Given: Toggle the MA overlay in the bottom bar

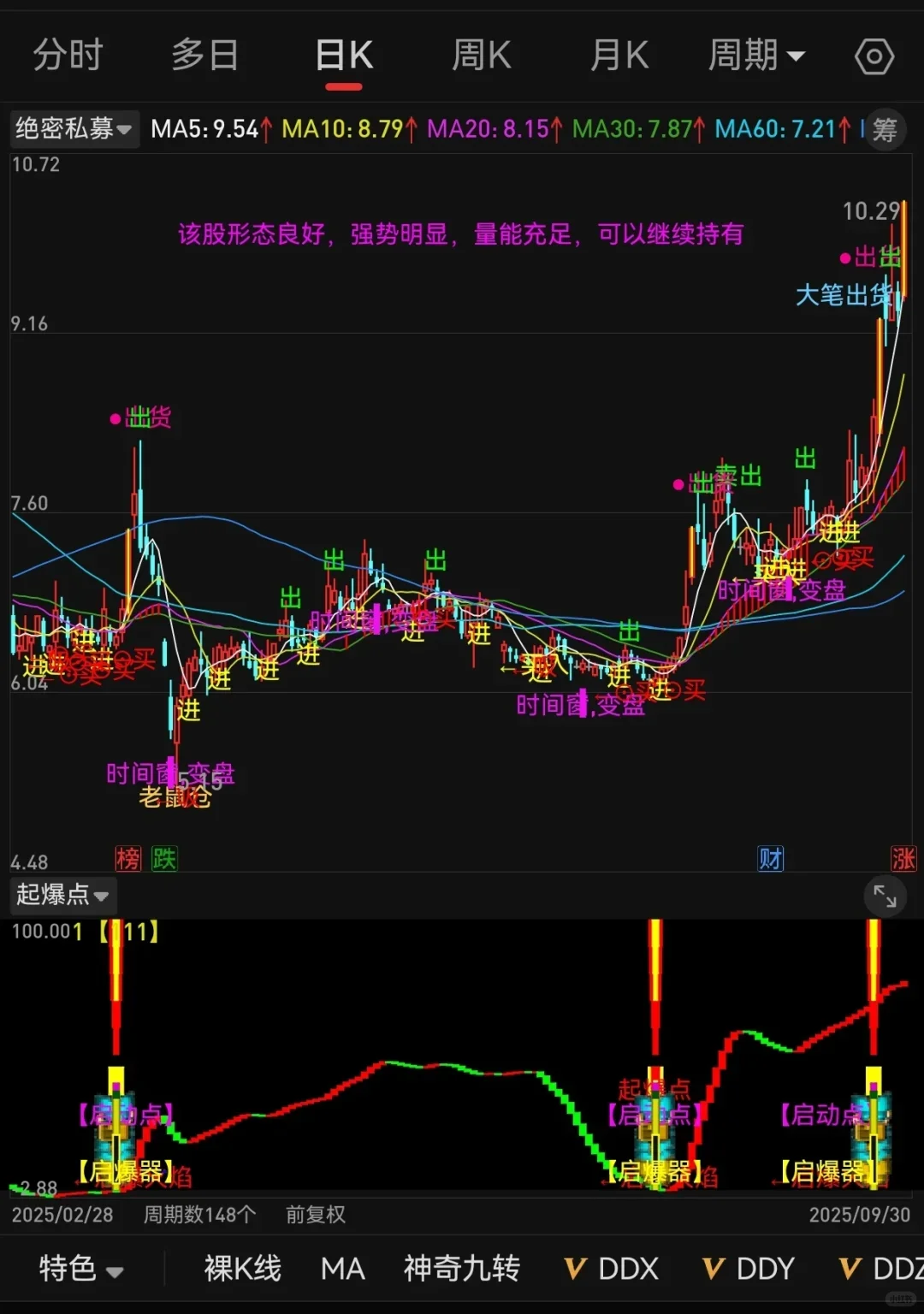Looking at the screenshot, I should [342, 1269].
